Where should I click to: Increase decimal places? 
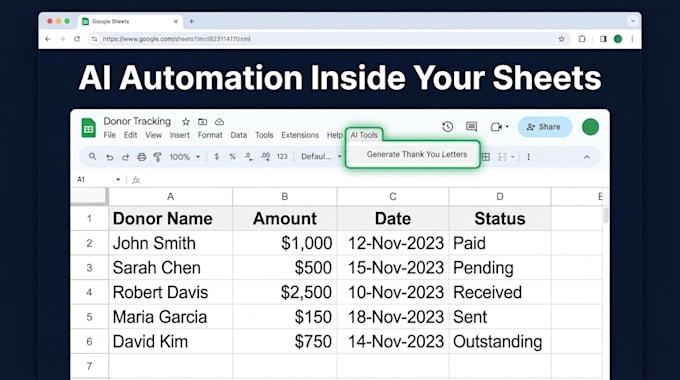(x=265, y=157)
